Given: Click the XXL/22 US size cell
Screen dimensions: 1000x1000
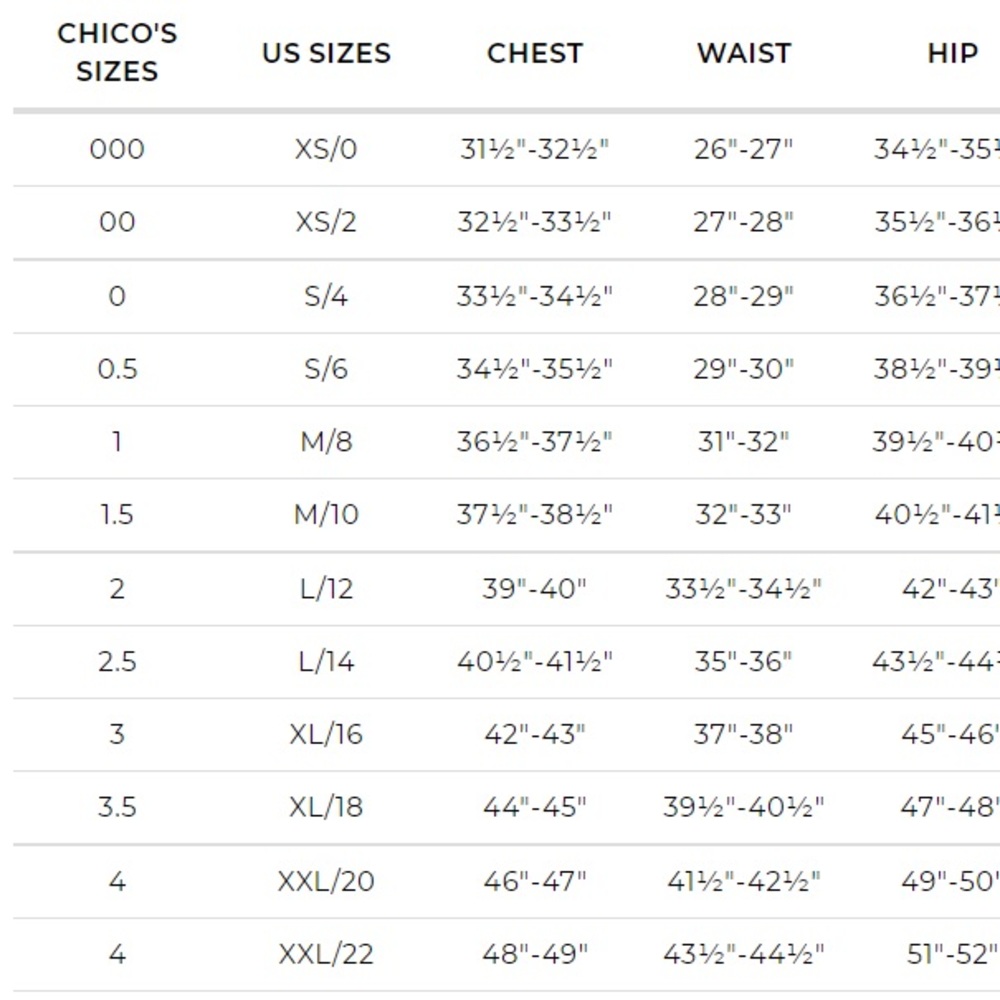Looking at the screenshot, I should click(x=326, y=954).
